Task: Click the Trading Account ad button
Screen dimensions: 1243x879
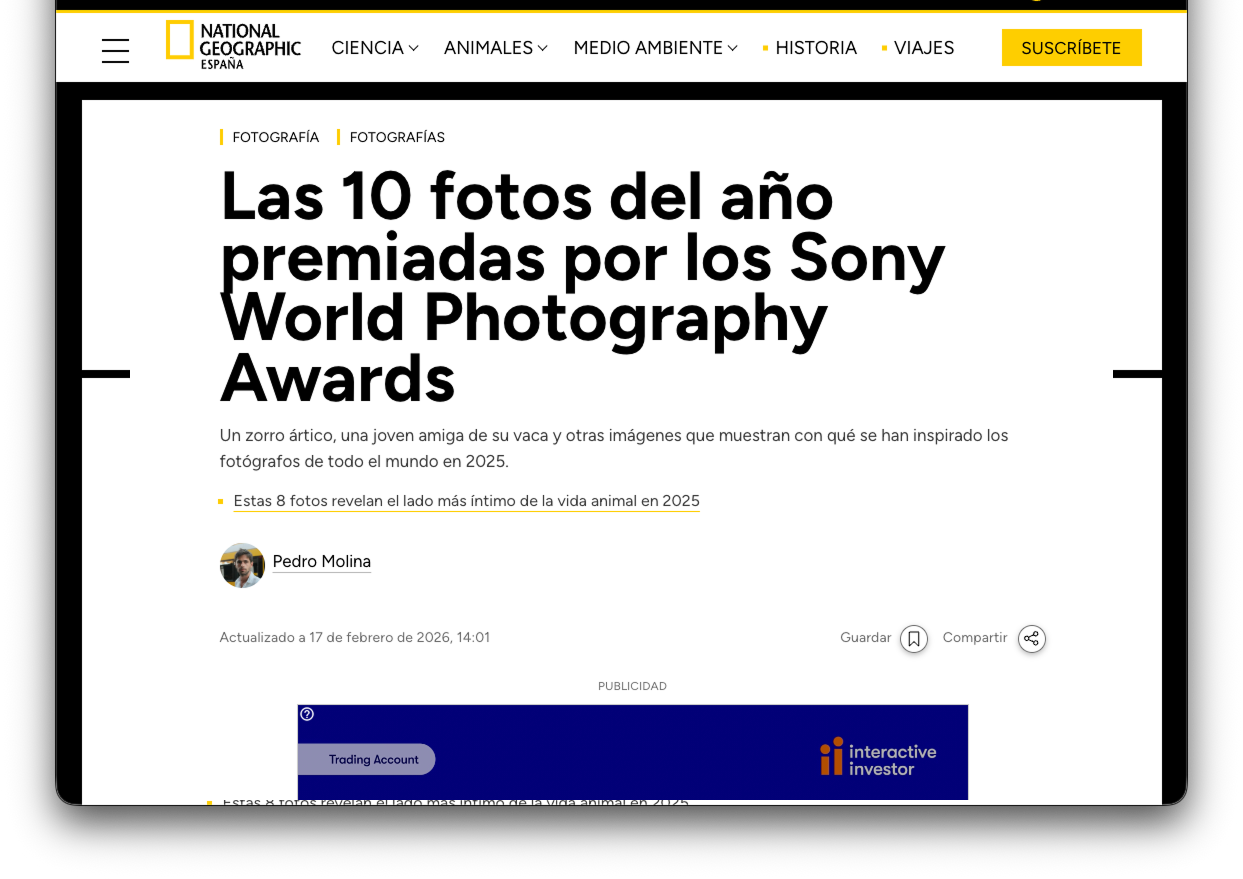Action: pos(367,760)
